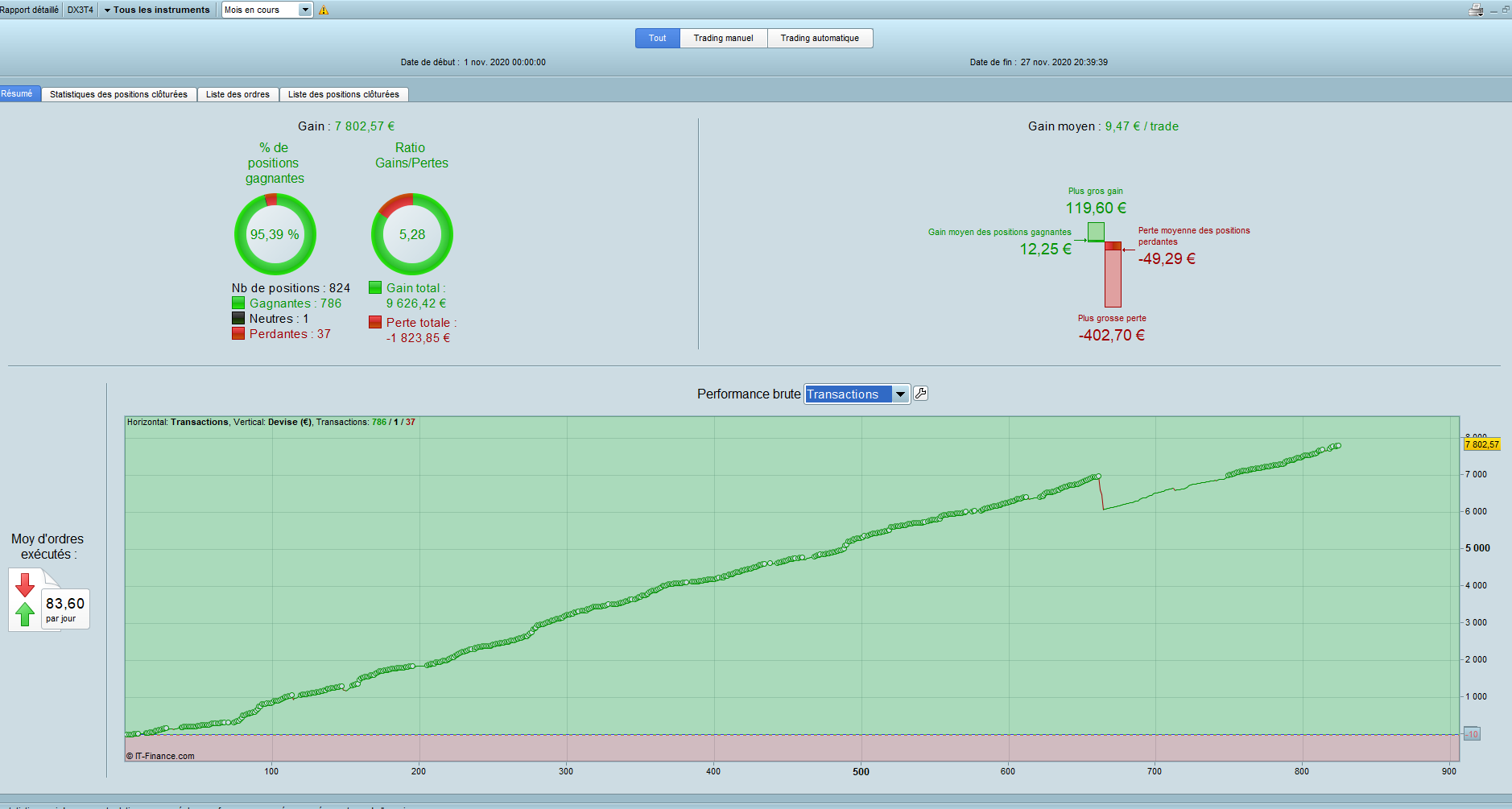Click the DX3T4 account label

[81, 10]
